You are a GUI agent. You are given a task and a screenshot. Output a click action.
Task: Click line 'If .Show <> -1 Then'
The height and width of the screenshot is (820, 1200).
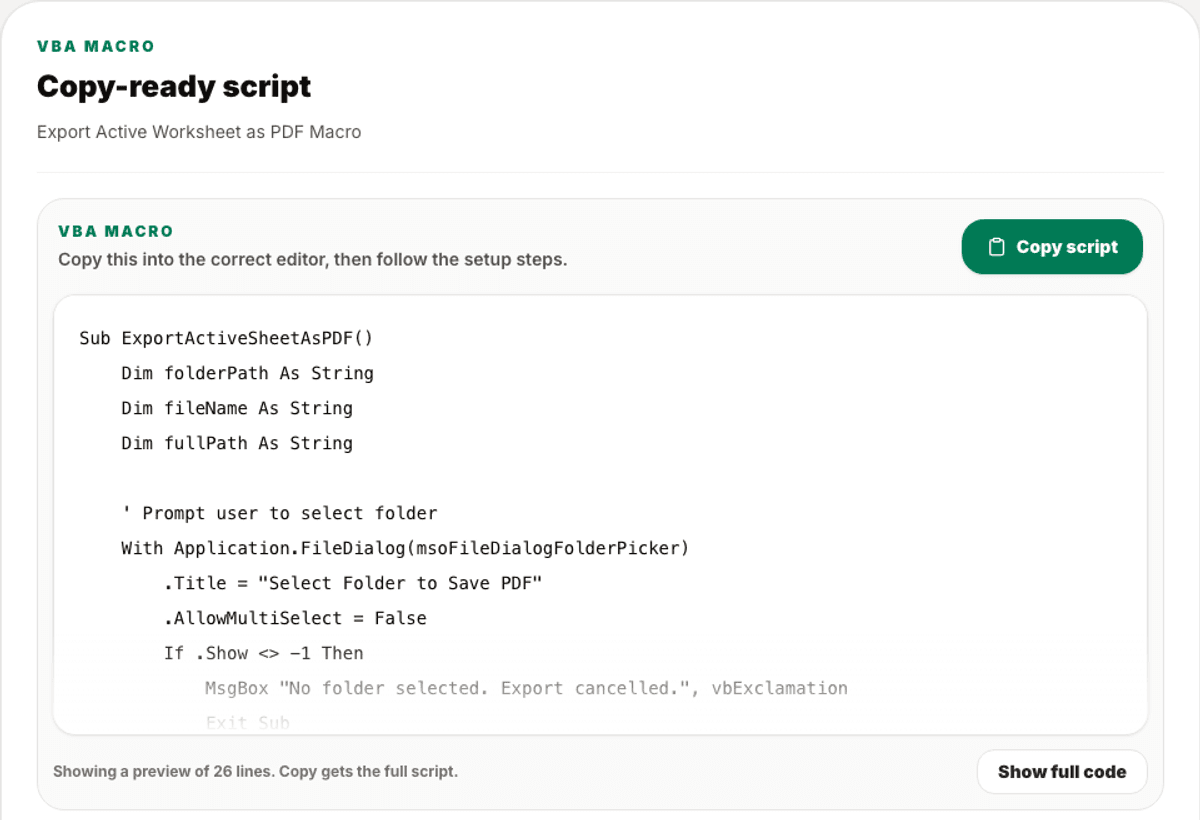264,653
